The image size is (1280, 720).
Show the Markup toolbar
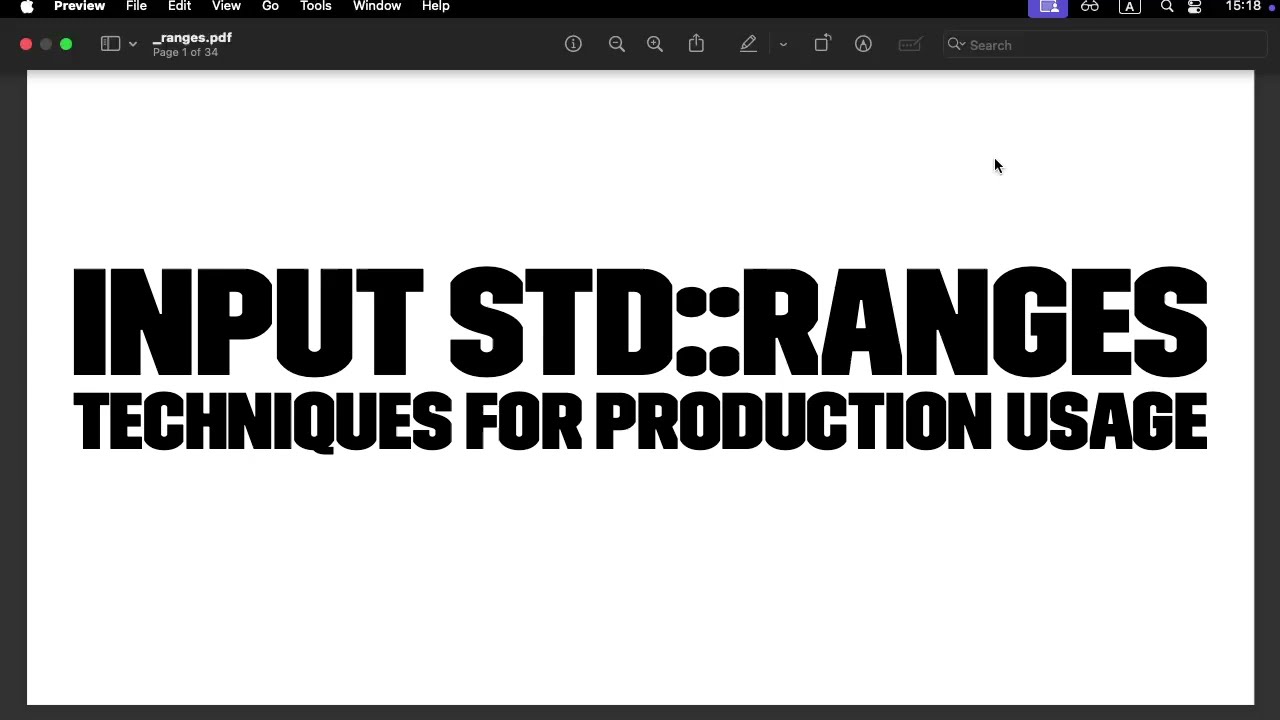coord(863,44)
